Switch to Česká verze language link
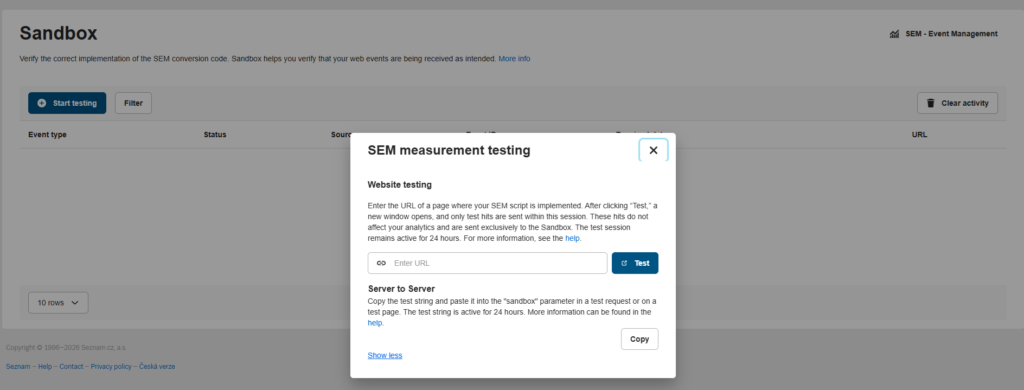This screenshot has width=1024, height=390. point(157,366)
